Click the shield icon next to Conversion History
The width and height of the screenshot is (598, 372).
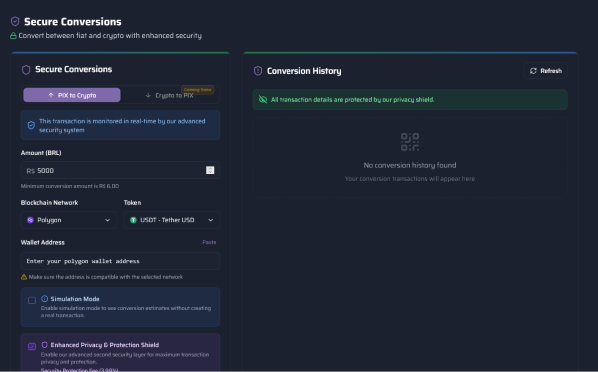coord(258,71)
